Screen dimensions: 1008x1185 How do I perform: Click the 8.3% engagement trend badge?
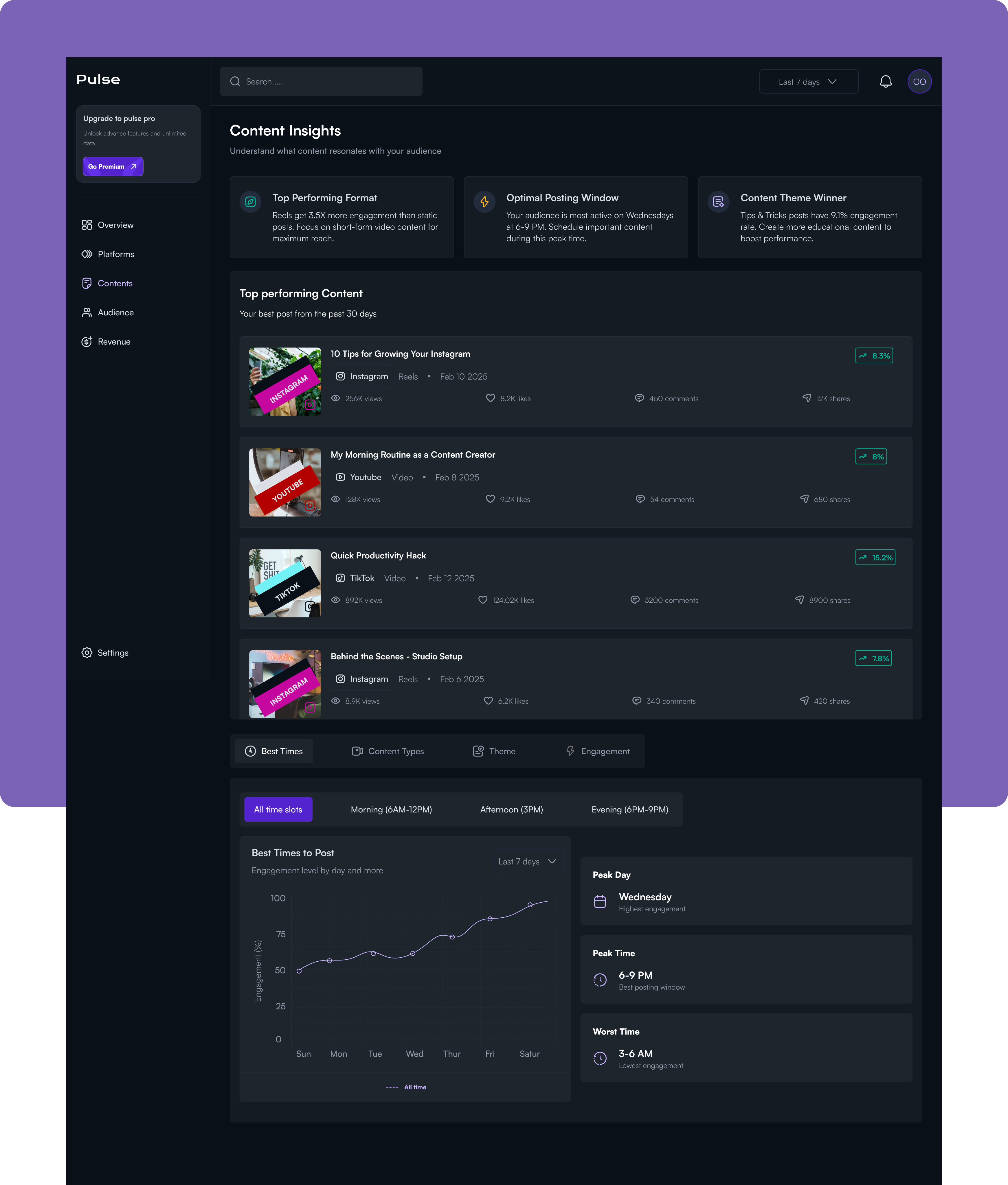point(874,356)
